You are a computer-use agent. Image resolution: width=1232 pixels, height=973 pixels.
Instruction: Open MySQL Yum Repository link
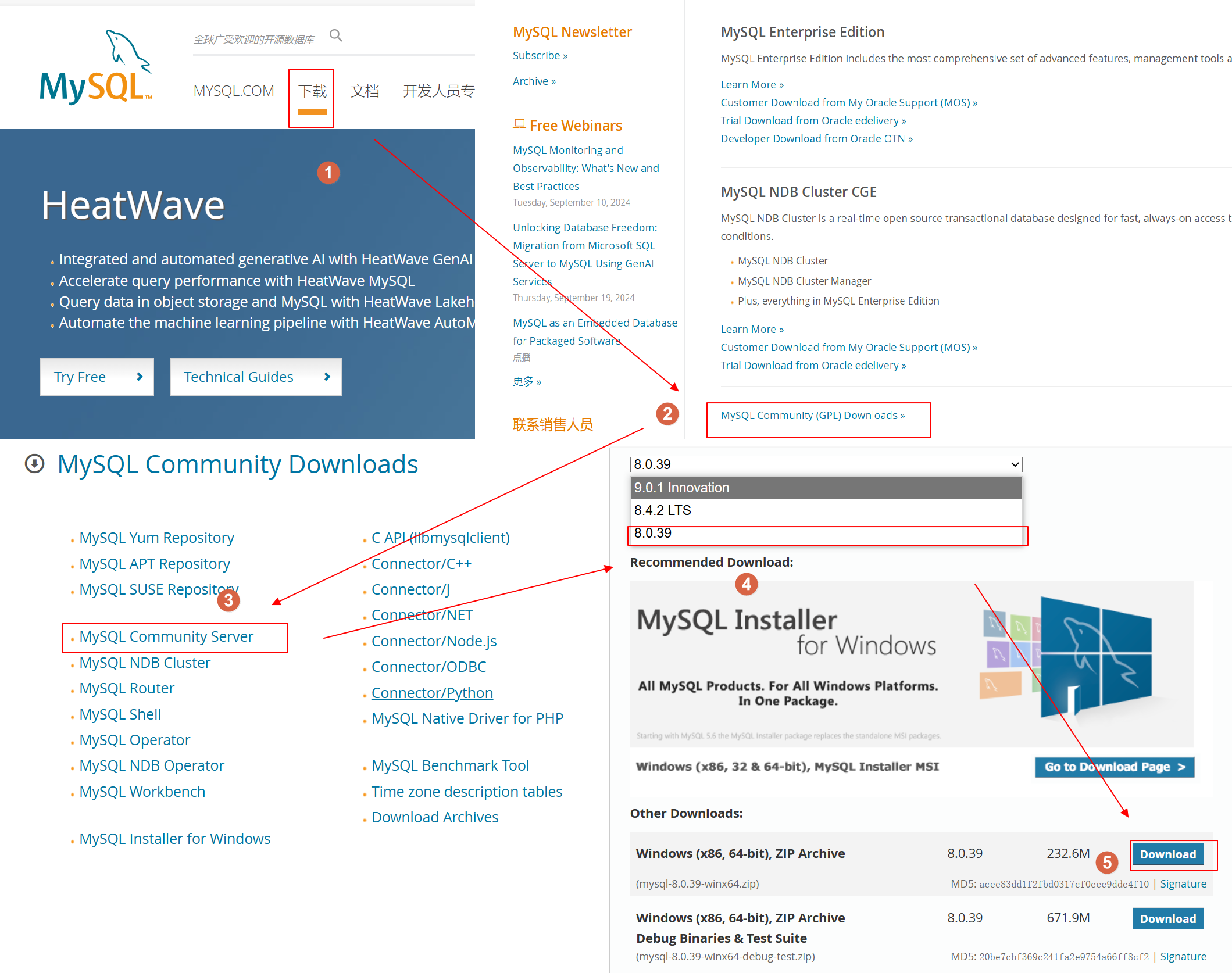157,538
